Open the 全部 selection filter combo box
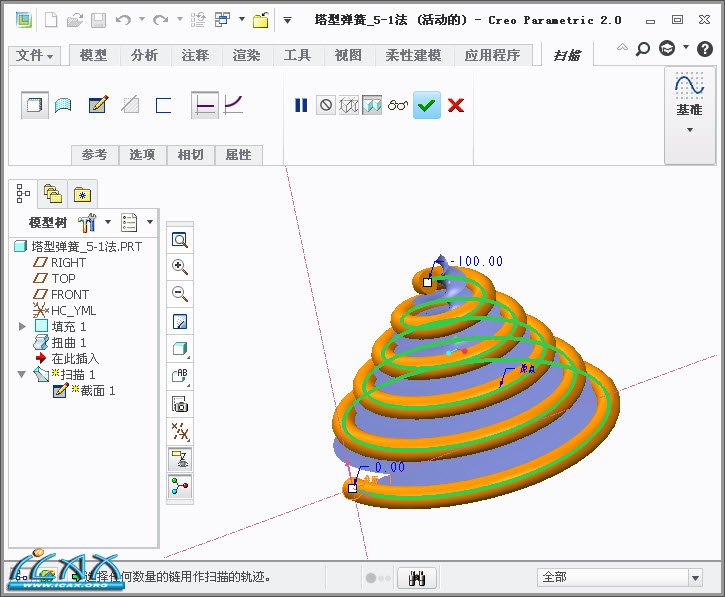 [x=620, y=577]
